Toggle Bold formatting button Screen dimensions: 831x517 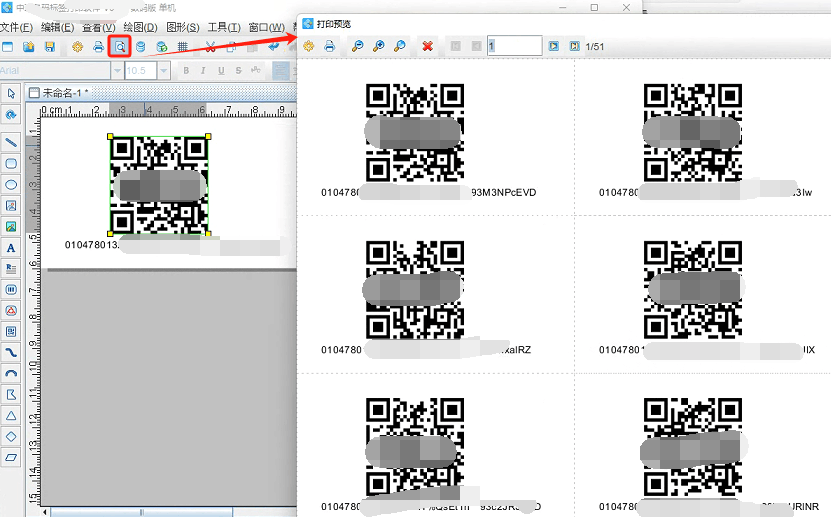point(186,70)
